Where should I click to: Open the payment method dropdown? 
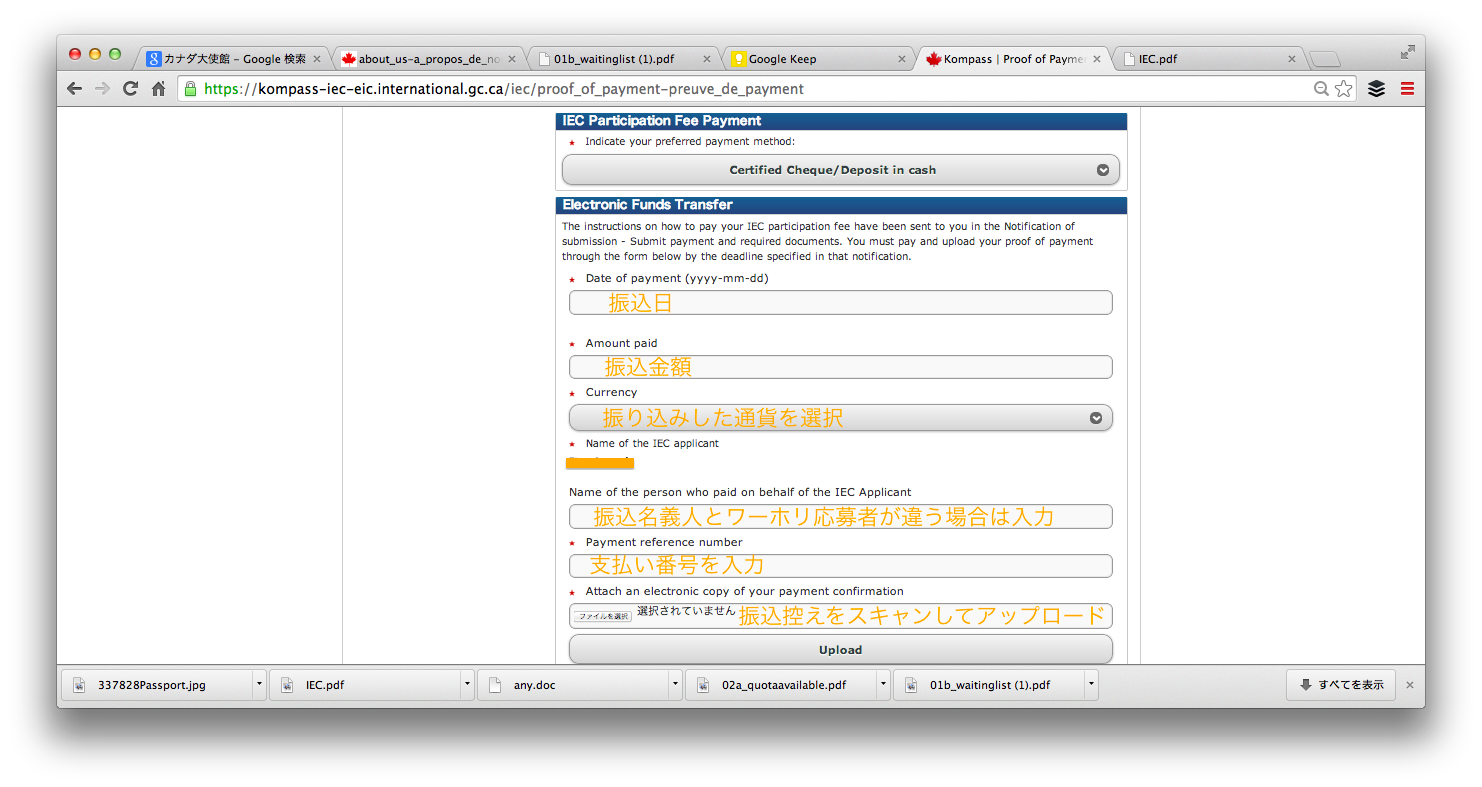pyautogui.click(x=840, y=170)
